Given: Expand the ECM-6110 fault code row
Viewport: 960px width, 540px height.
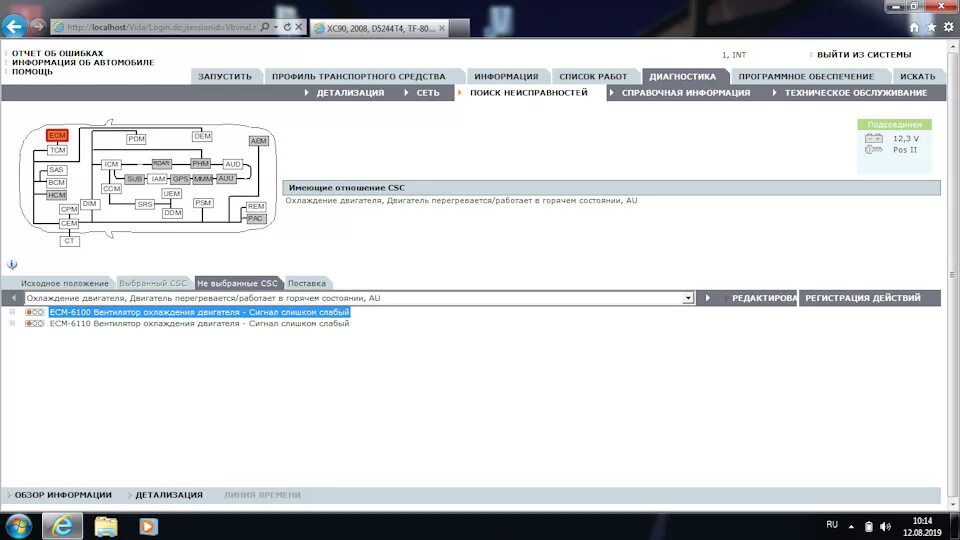Looking at the screenshot, I should (12, 323).
